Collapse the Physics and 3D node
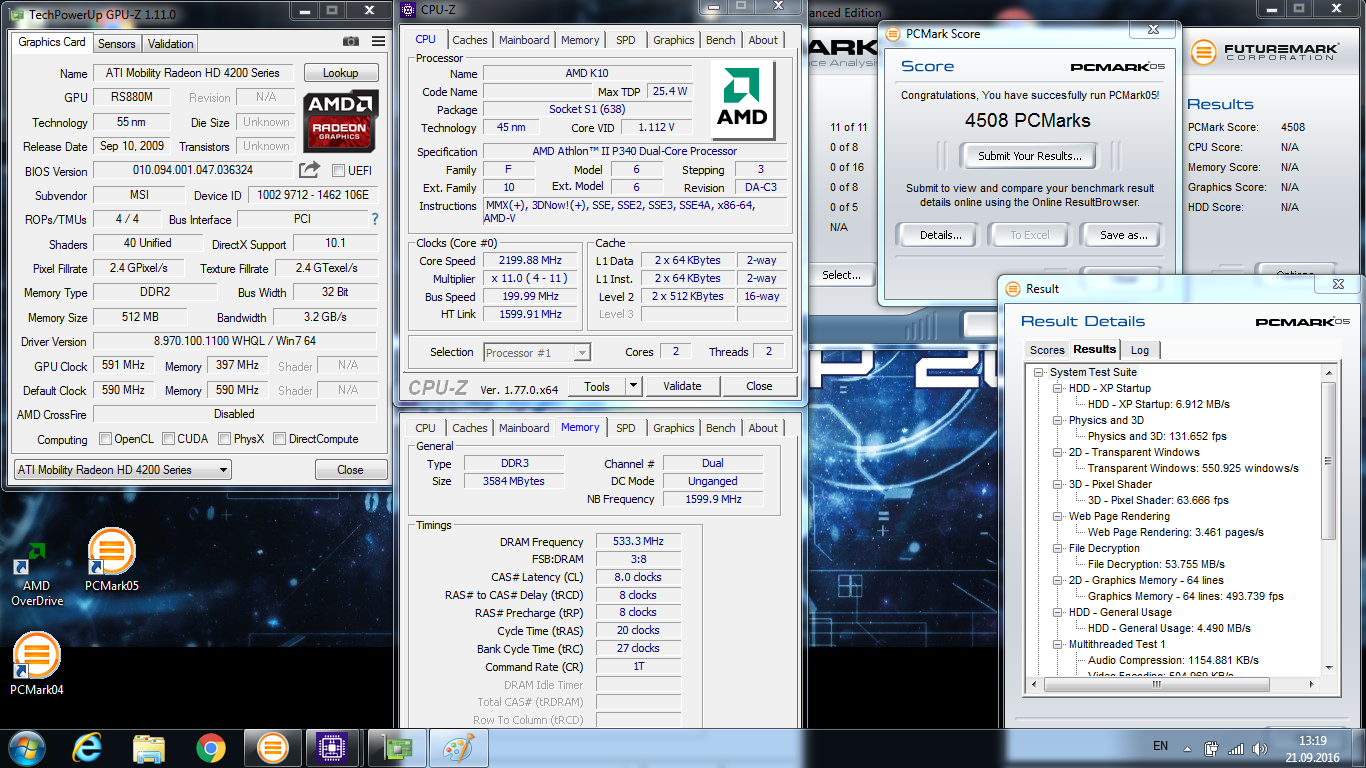The height and width of the screenshot is (768, 1366). pos(1059,420)
